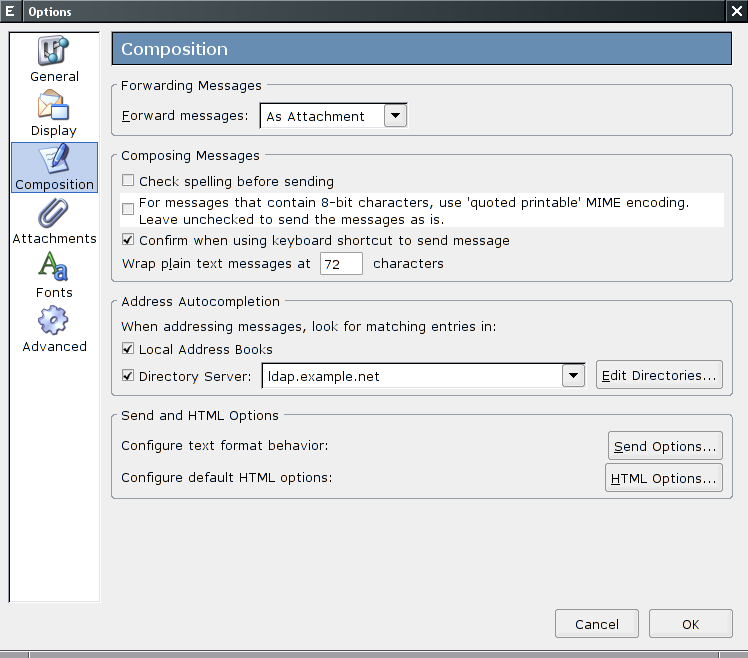Enable Check spelling before sending
748x658 pixels.
(128, 180)
